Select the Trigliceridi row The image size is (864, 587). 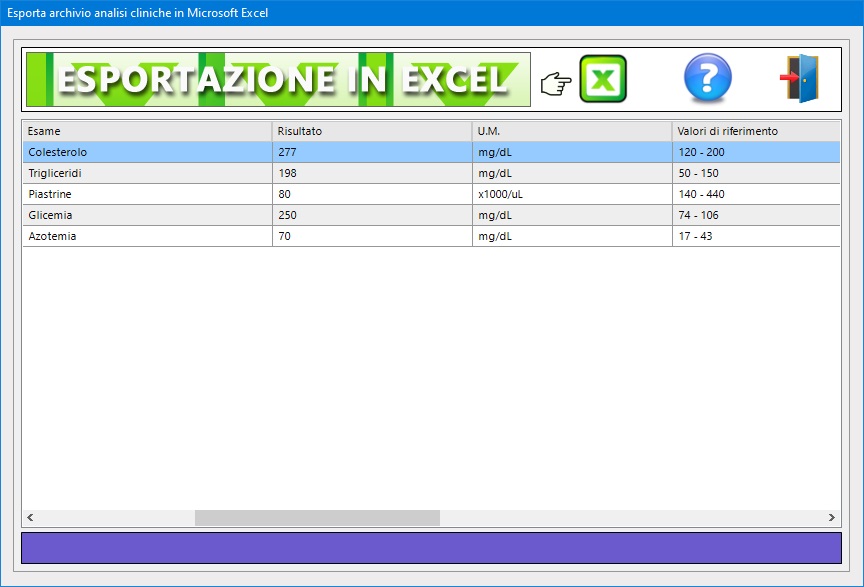[x=431, y=173]
